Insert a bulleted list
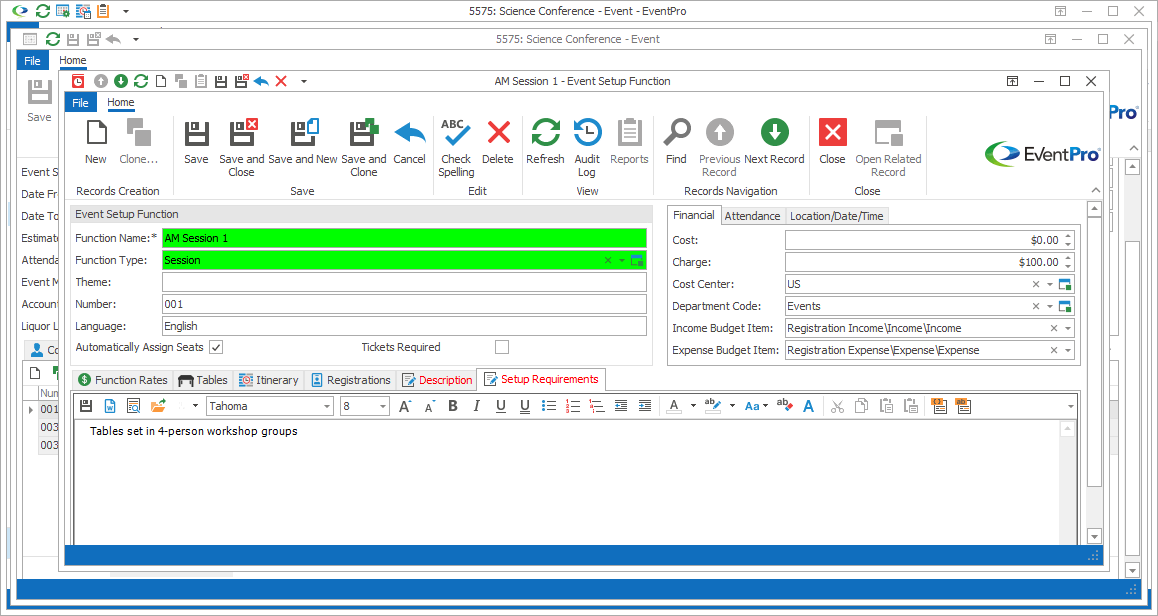This screenshot has height=616, width=1158. point(549,406)
